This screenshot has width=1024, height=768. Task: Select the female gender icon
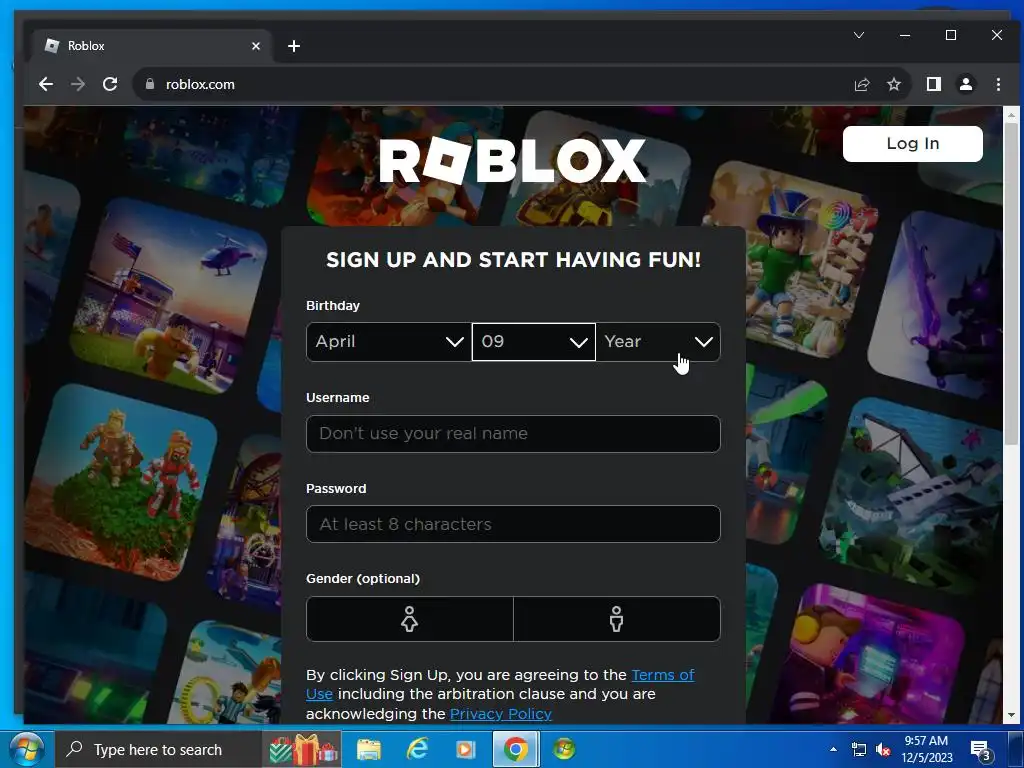tap(409, 619)
